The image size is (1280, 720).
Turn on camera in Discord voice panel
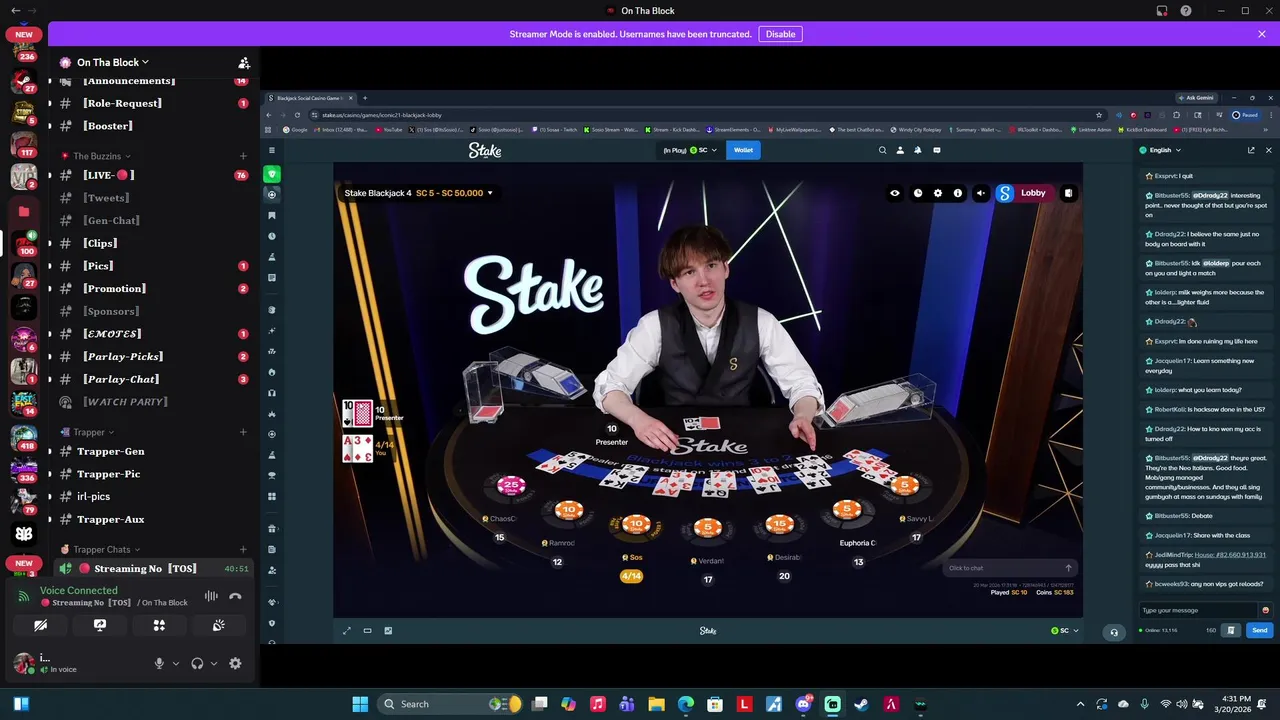[x=40, y=625]
